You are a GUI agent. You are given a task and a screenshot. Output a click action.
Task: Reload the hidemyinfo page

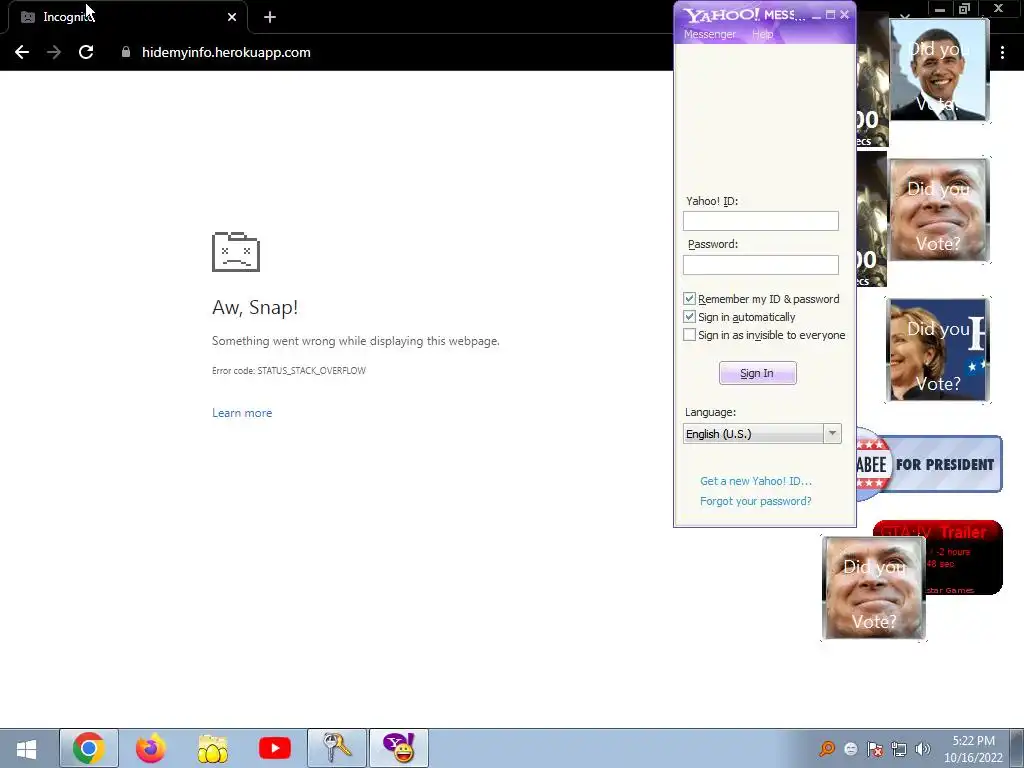(86, 52)
